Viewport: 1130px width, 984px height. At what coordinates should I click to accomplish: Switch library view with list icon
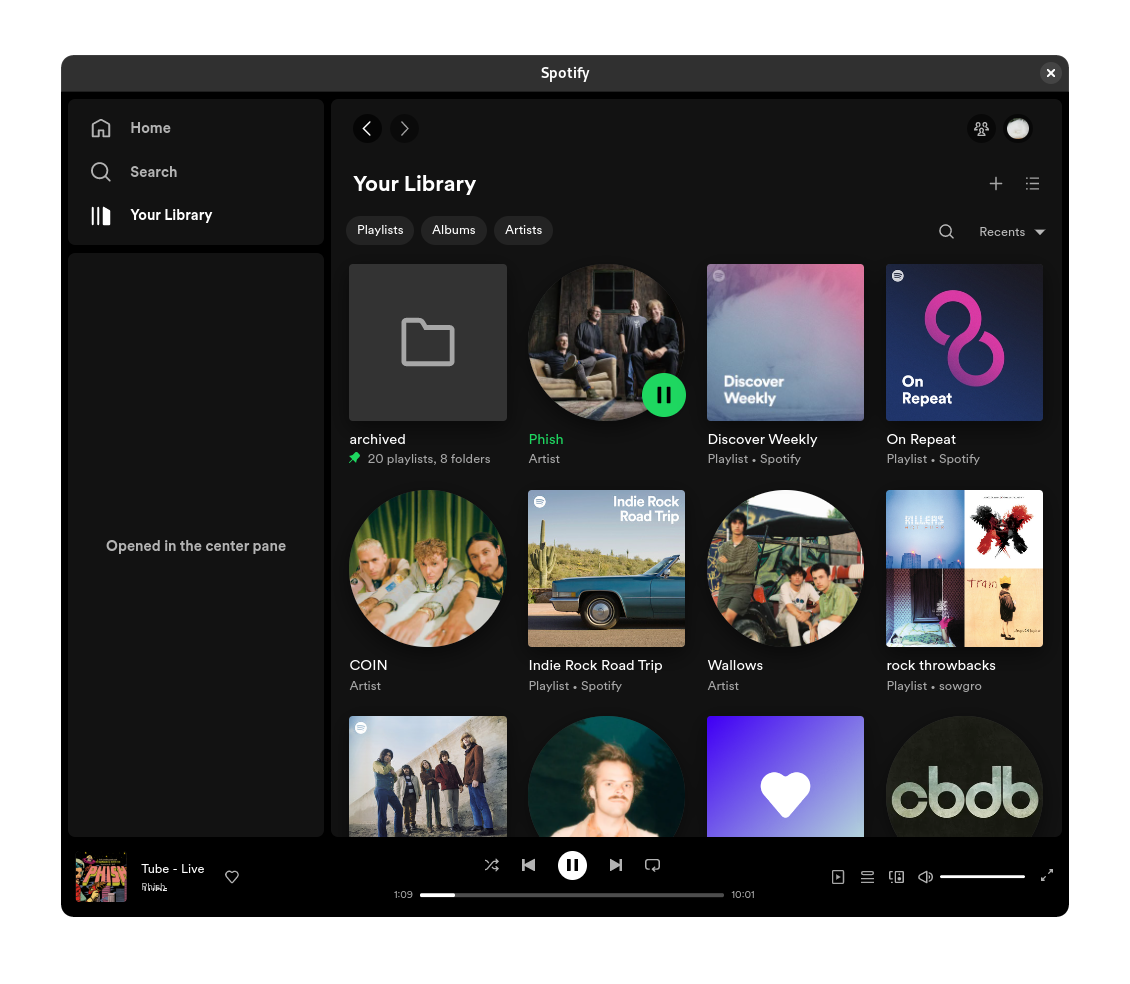(x=1032, y=184)
